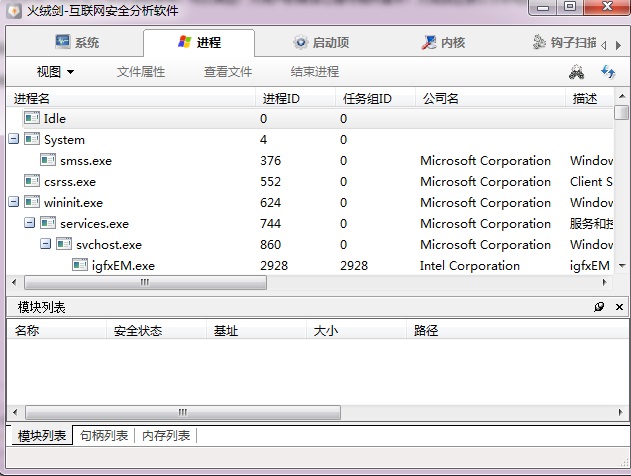Collapse the services.exe tree node
The image size is (631, 476).
pos(30,224)
